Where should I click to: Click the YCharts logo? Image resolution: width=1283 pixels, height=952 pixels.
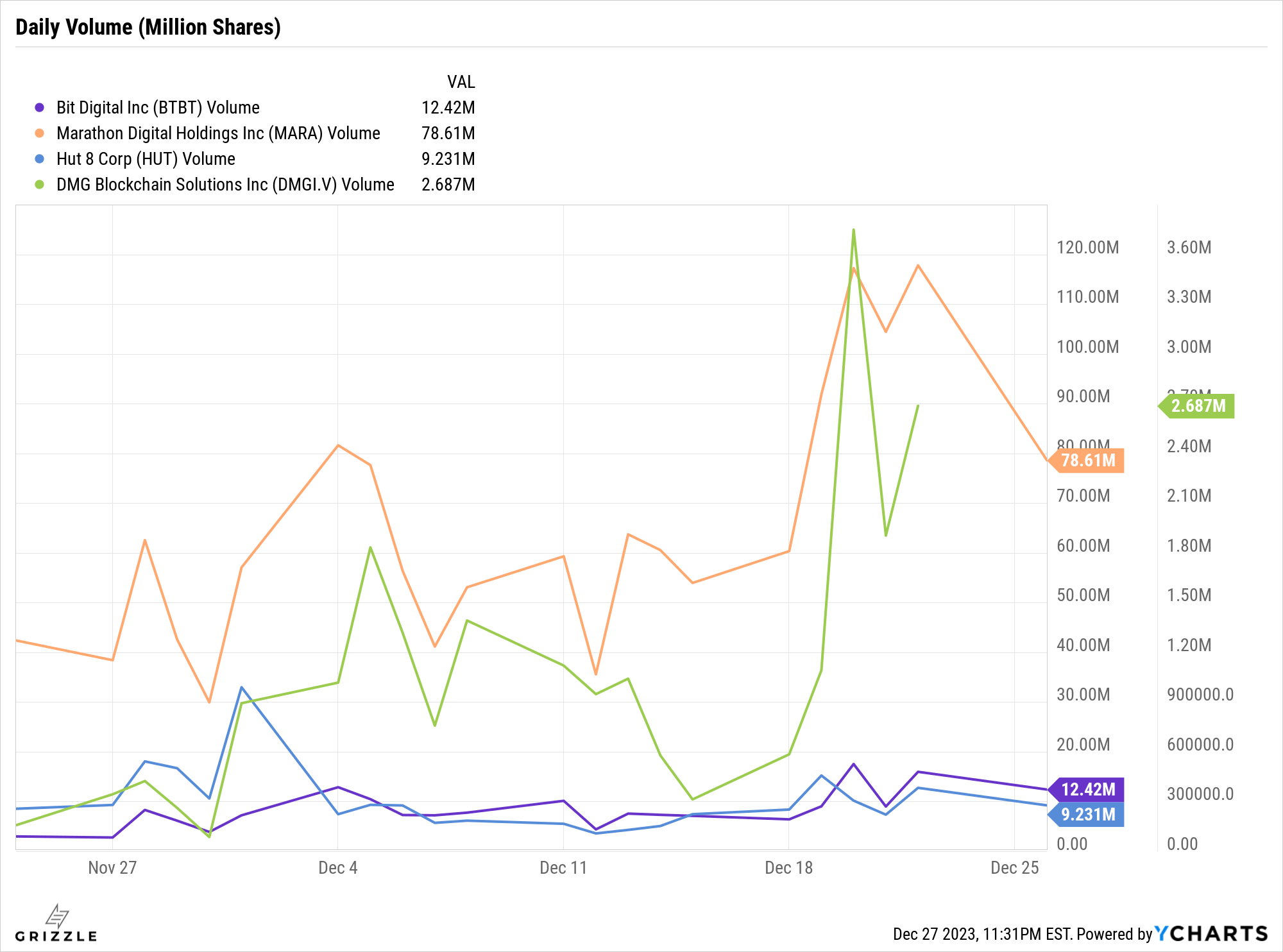coord(1211,933)
